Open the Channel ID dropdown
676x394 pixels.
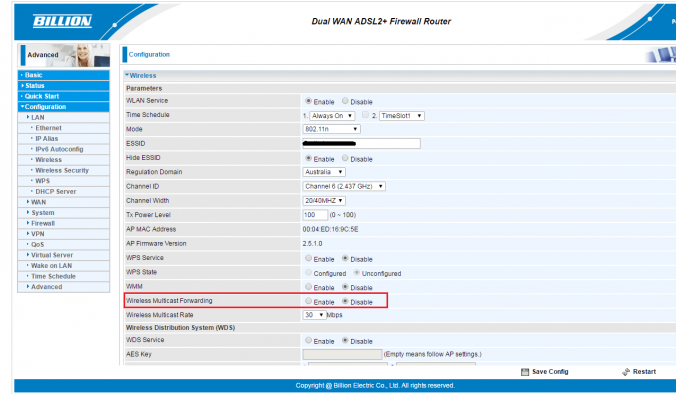pos(344,186)
